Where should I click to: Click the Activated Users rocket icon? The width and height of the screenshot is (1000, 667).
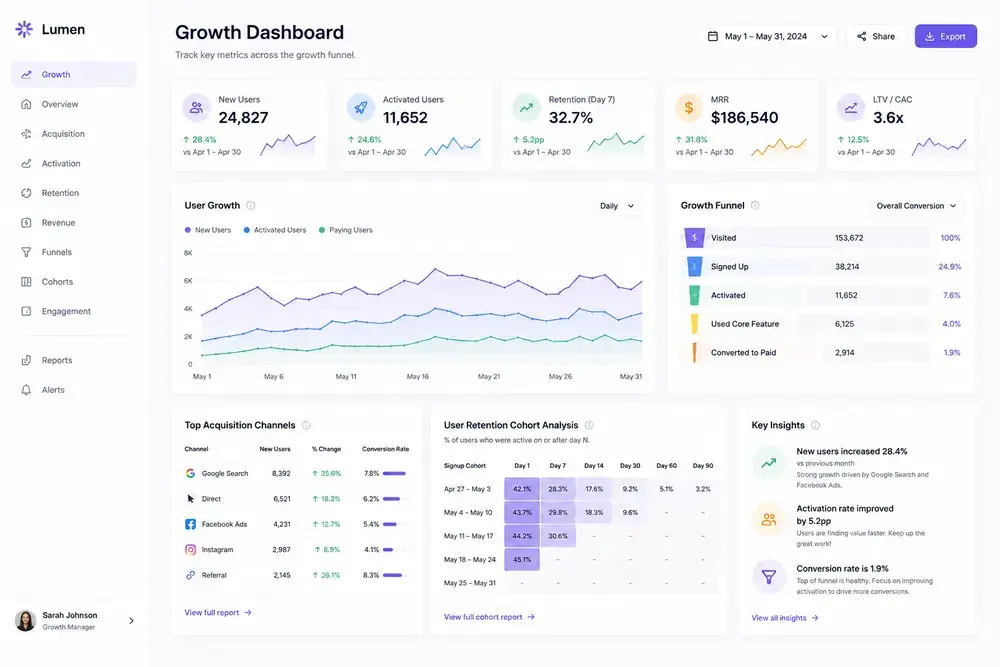361,108
